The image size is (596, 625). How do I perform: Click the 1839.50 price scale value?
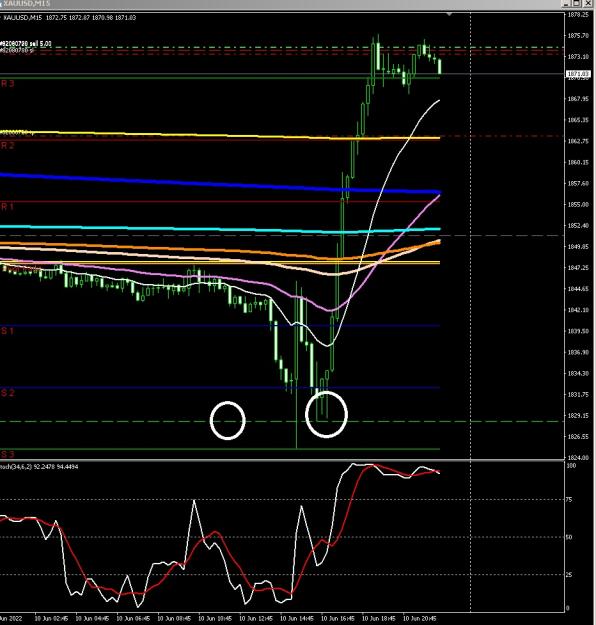[x=578, y=331]
